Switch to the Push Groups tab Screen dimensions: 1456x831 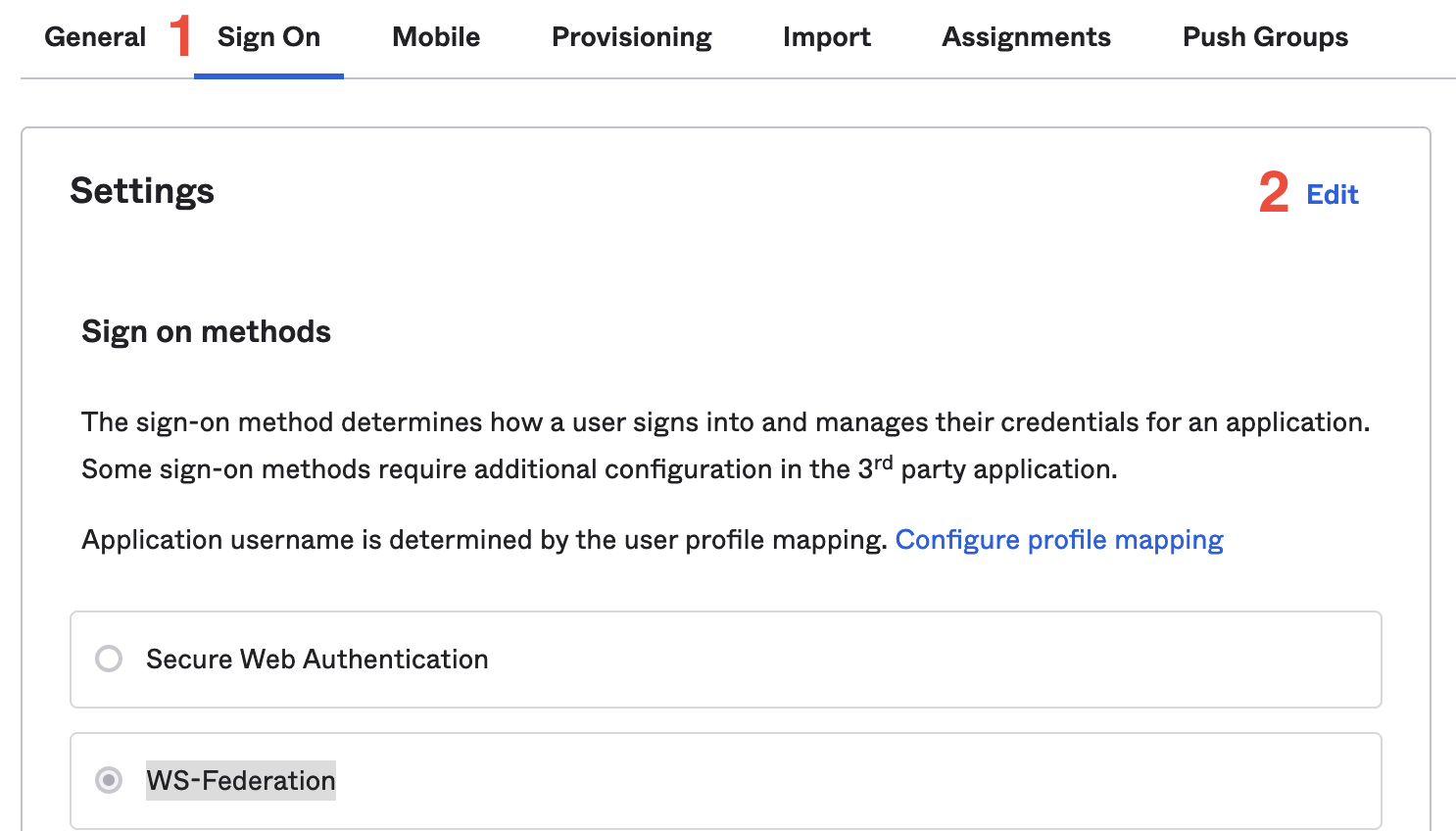click(1265, 37)
